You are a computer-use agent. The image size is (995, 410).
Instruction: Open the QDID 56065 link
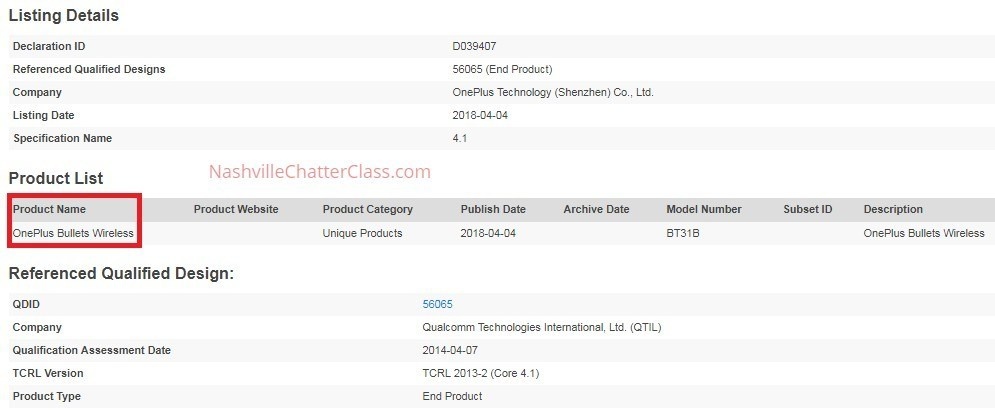[x=438, y=304]
